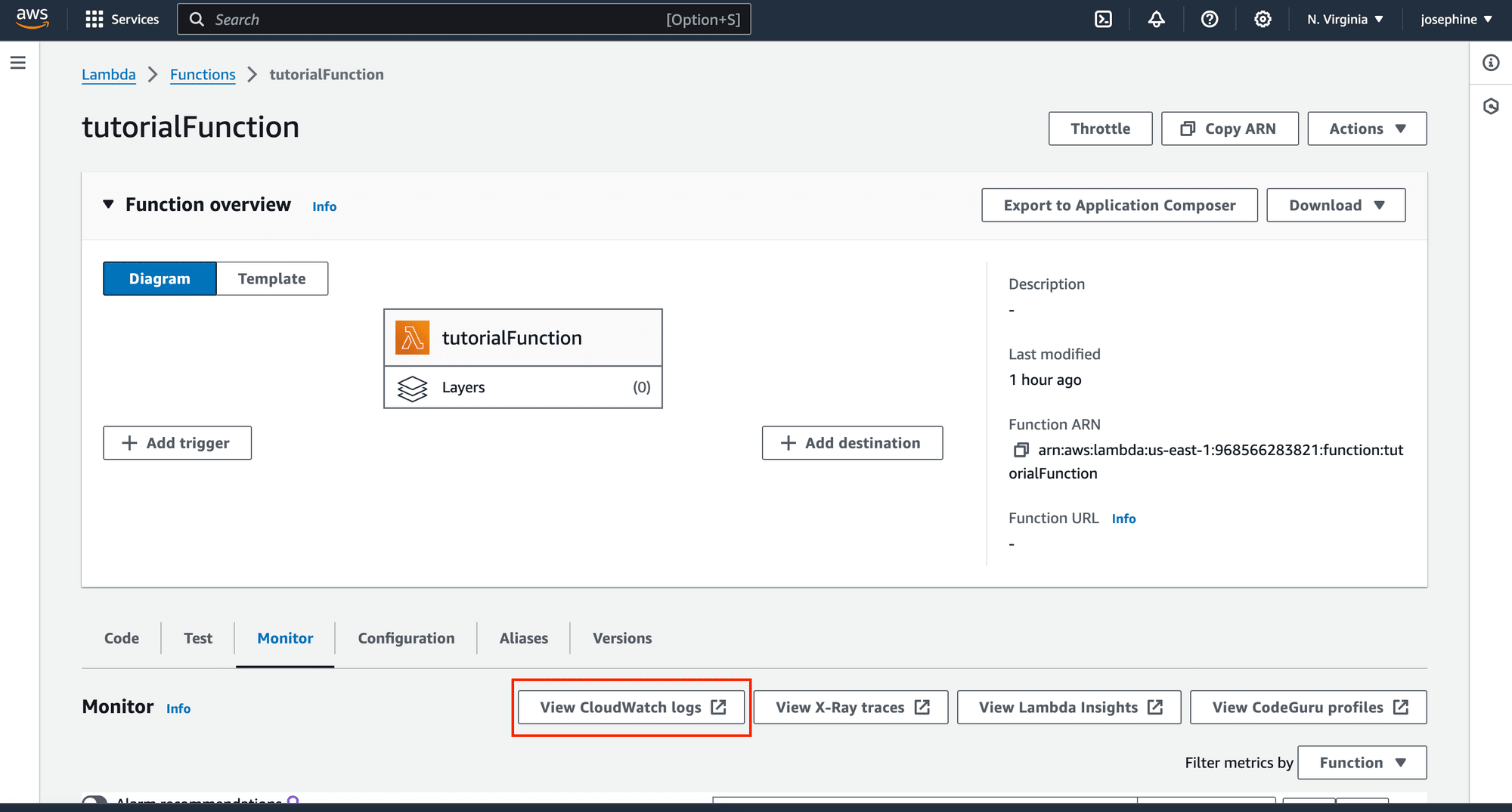Click the search magnifier icon
The image size is (1512, 812).
click(197, 20)
